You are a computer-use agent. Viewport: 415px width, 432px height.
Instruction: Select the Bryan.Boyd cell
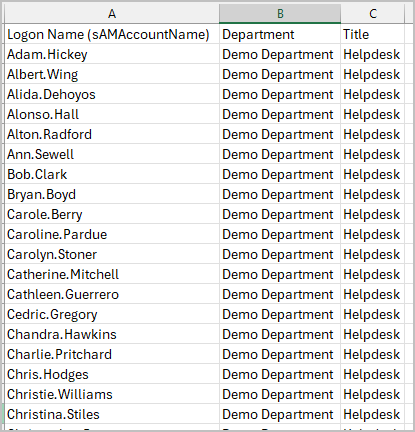click(112, 194)
